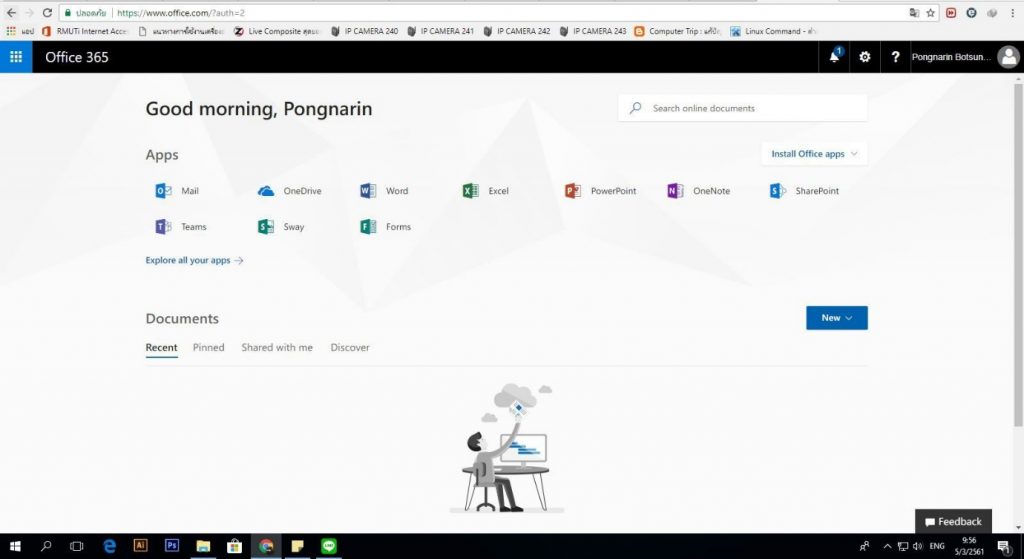Launch the PowerPoint app
Image resolution: width=1024 pixels, height=559 pixels.
point(573,191)
